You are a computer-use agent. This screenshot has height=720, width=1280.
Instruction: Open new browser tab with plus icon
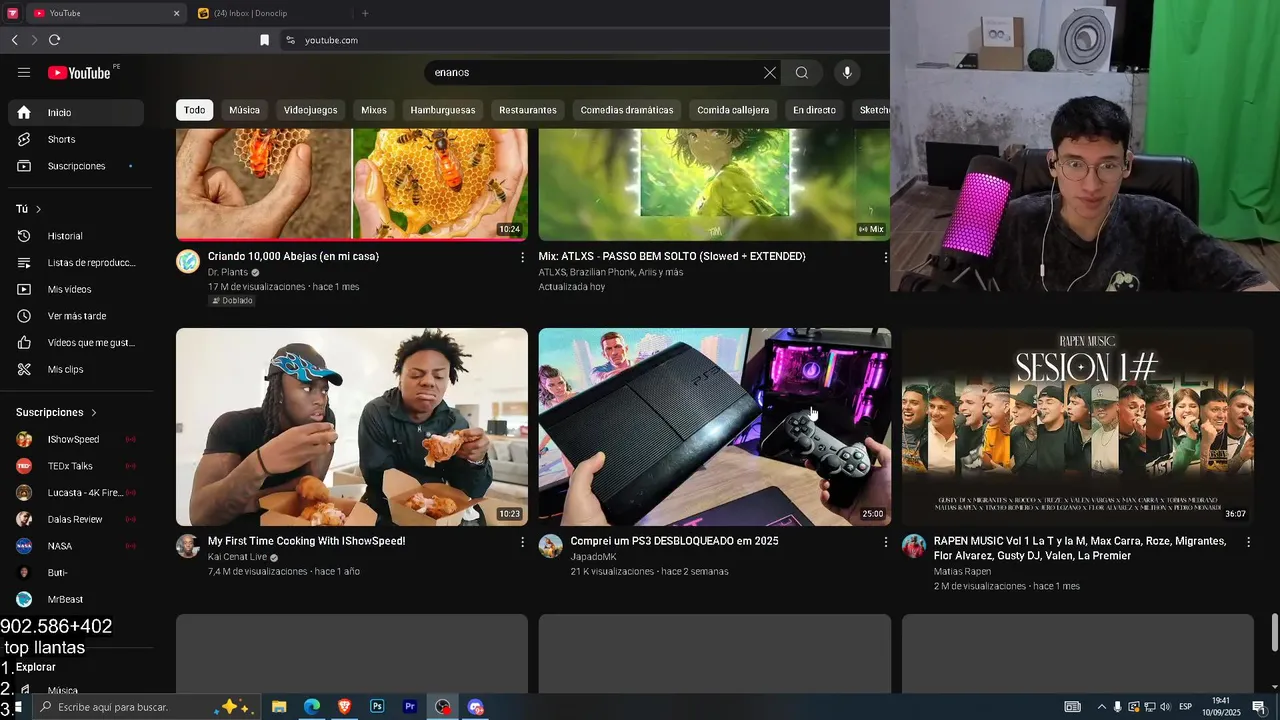tap(365, 13)
